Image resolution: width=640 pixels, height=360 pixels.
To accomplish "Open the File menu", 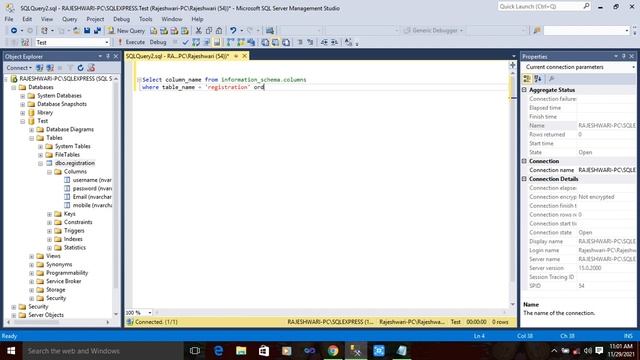I will click(x=9, y=19).
